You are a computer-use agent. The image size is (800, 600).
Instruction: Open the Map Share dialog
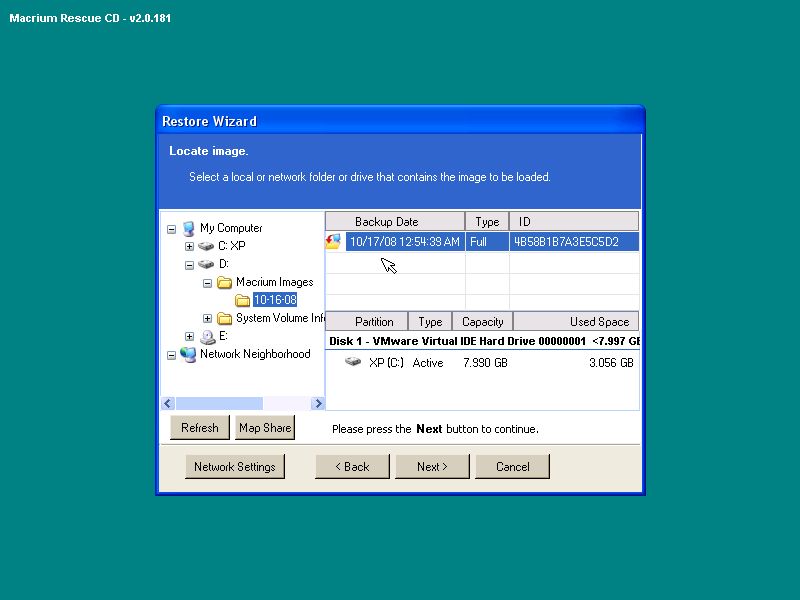265,428
